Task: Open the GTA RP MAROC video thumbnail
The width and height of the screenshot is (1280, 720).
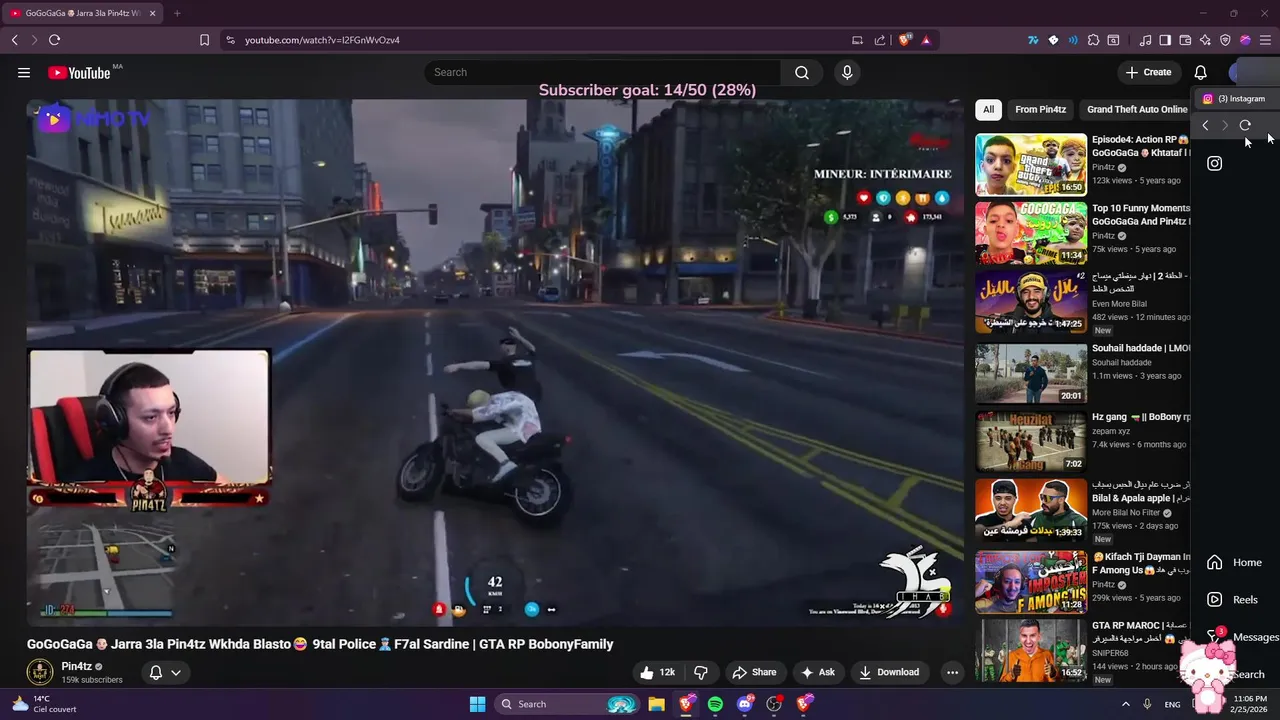Action: click(1031, 650)
